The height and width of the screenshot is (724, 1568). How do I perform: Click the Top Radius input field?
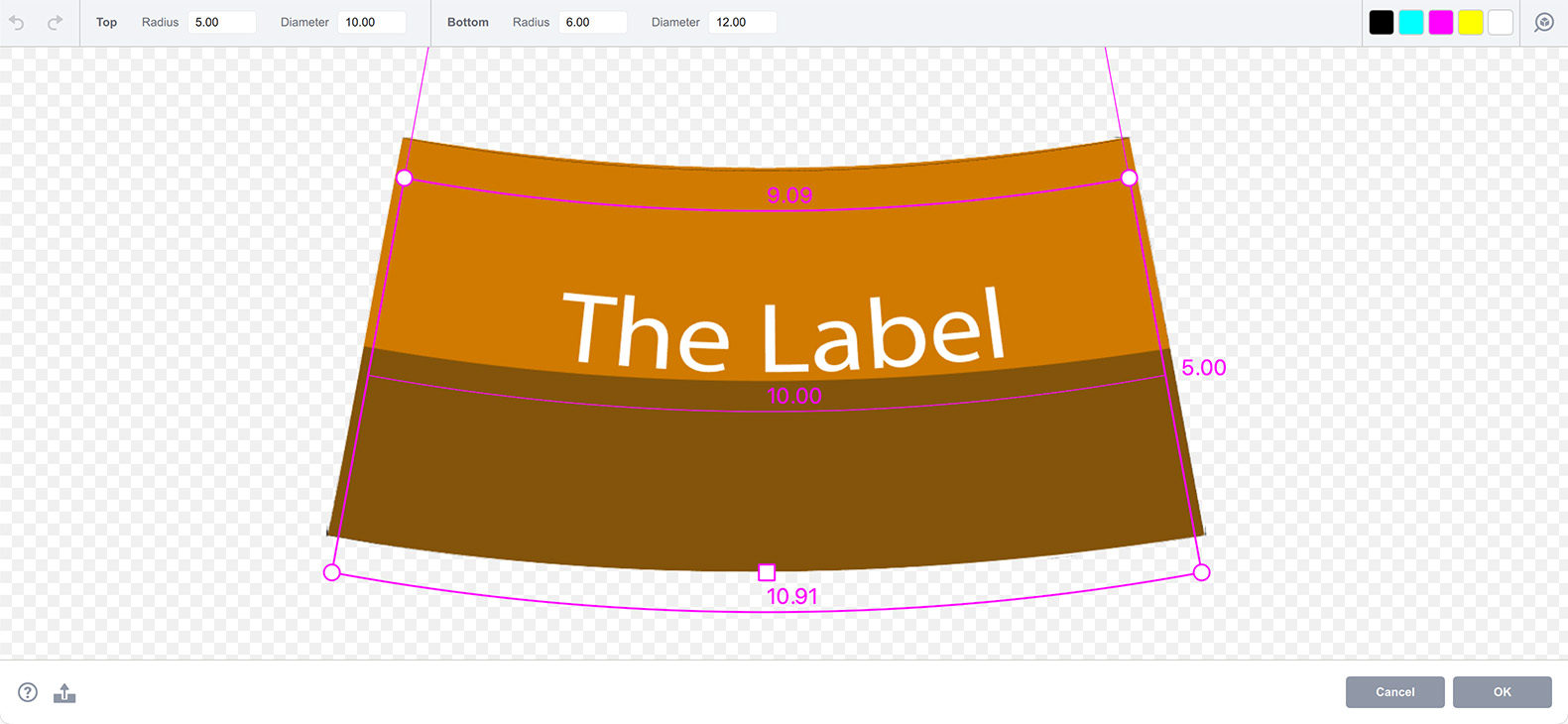point(222,22)
